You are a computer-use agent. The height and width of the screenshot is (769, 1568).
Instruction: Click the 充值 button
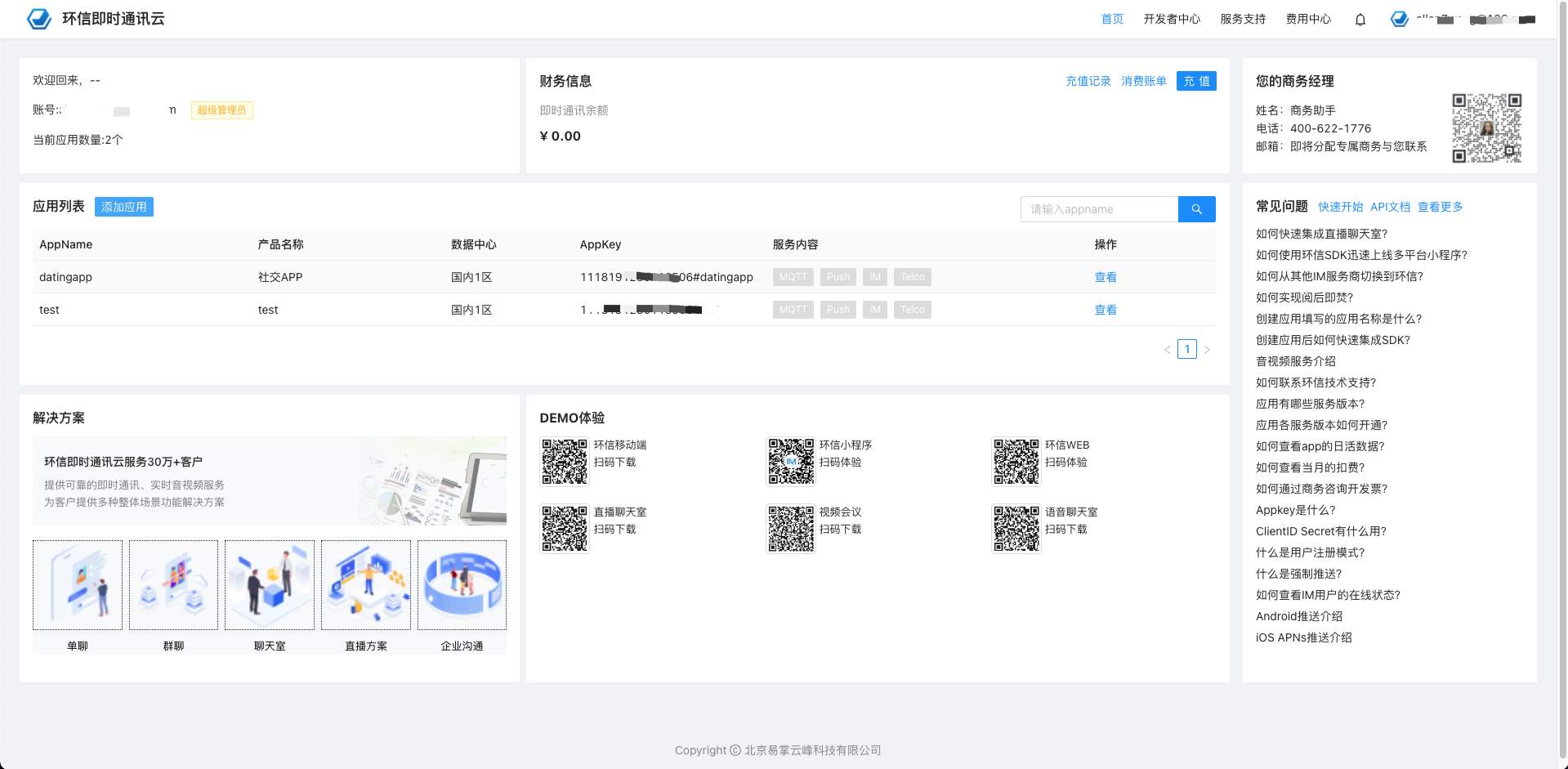tap(1196, 81)
